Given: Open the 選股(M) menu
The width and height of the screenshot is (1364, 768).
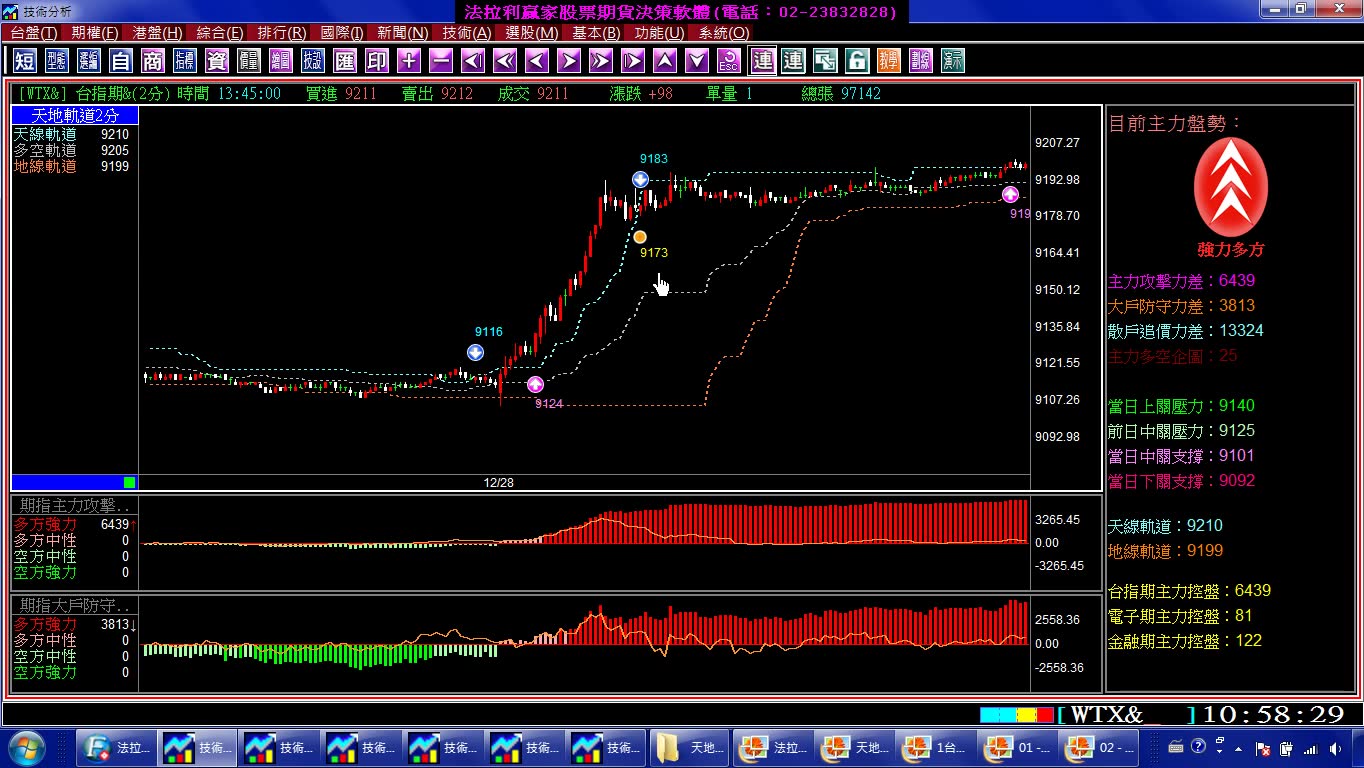Looking at the screenshot, I should click(x=532, y=33).
